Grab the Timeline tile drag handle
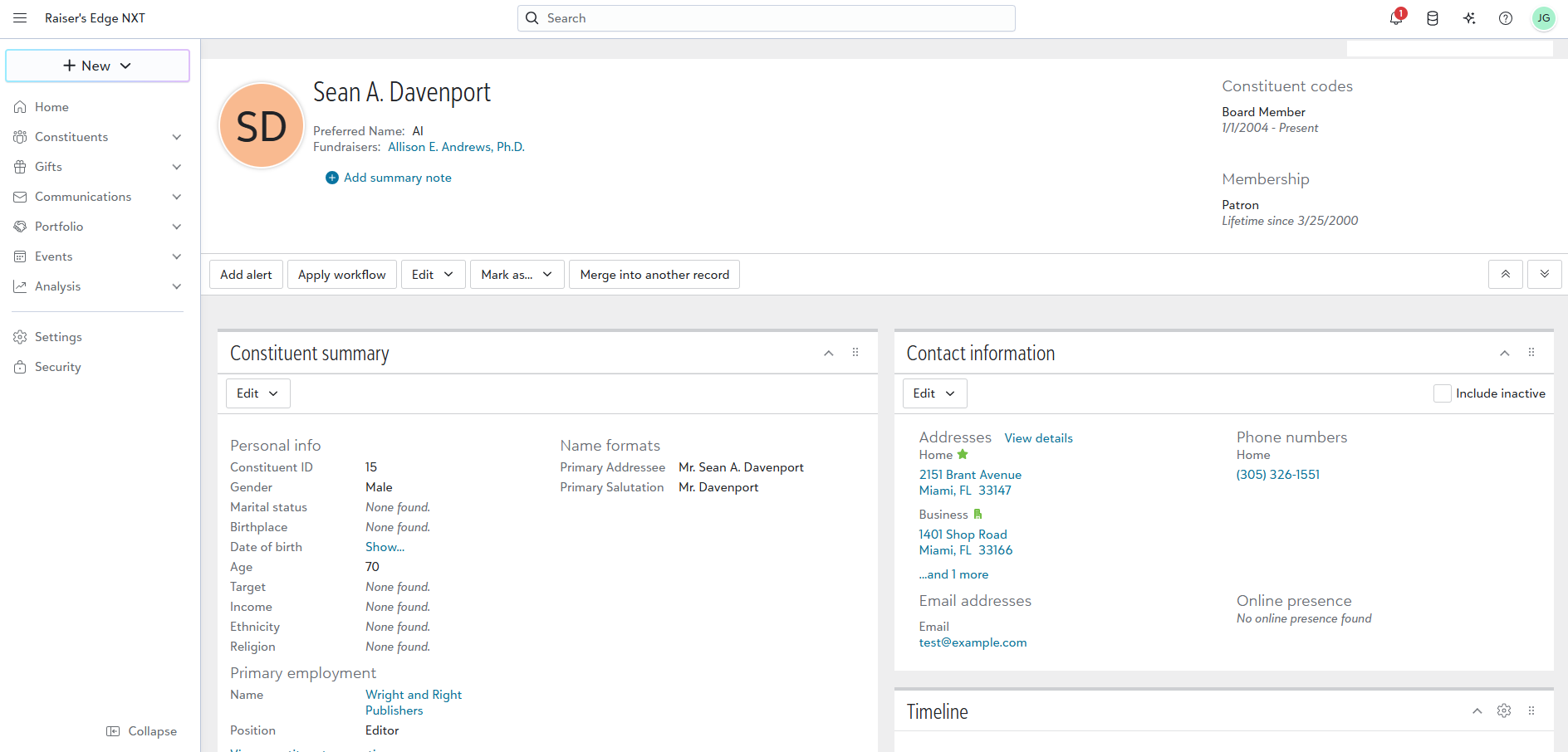This screenshot has width=1568, height=752. pyautogui.click(x=1531, y=710)
